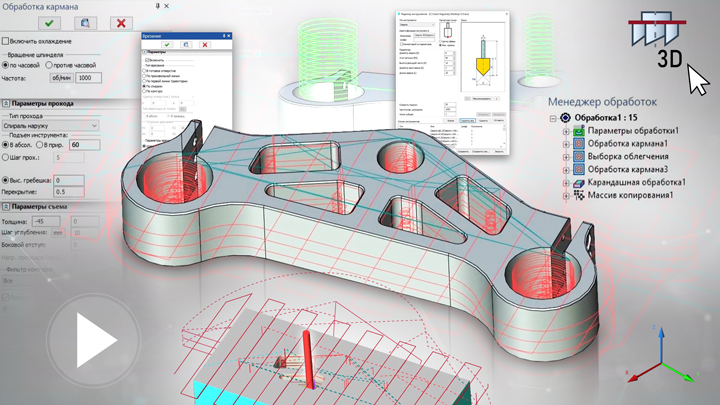Expand the Параметры обработки1 node
720x405 pixels.
pyautogui.click(x=566, y=131)
